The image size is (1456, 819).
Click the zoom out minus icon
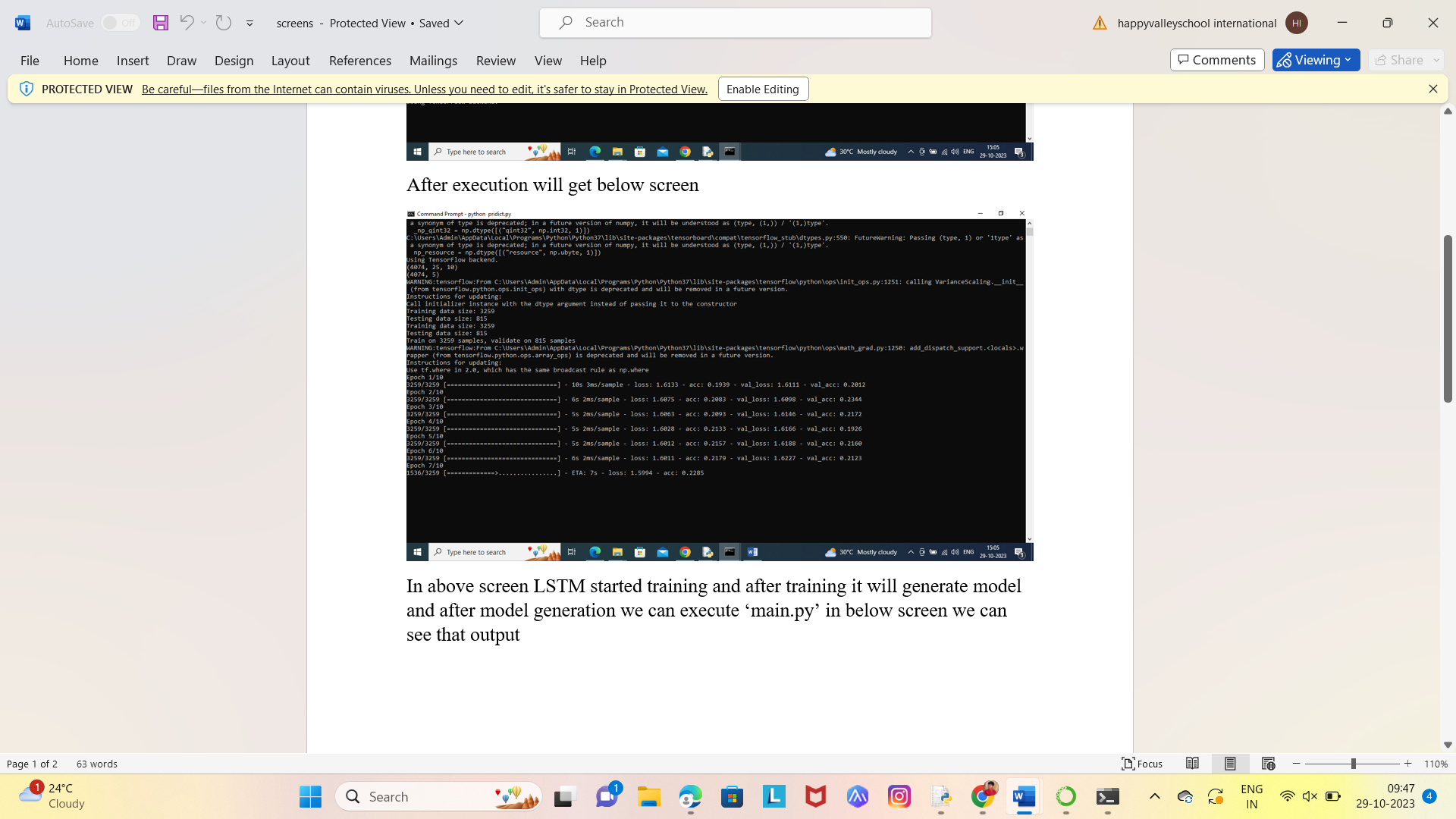[1297, 764]
